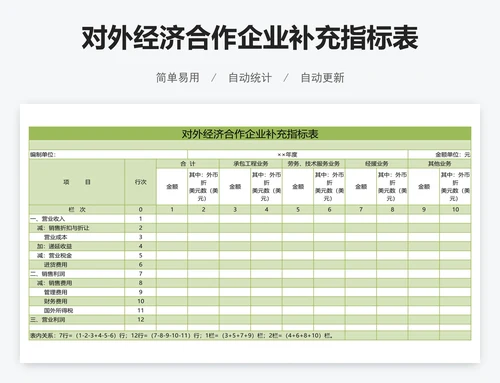
Task: Click the 自动更新 subtitle text
Action: point(322,78)
